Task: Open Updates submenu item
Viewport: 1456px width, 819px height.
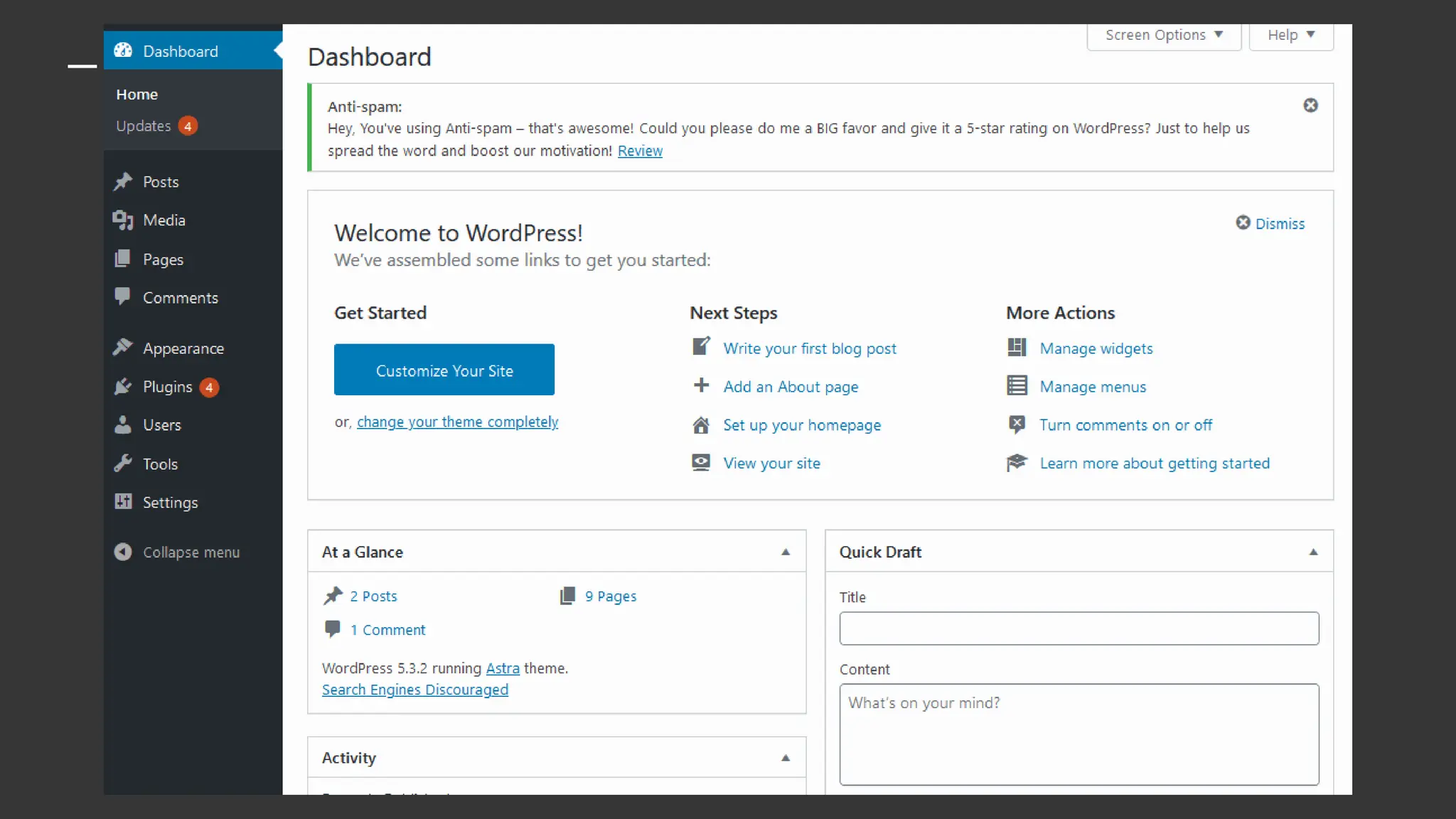Action: point(144,126)
